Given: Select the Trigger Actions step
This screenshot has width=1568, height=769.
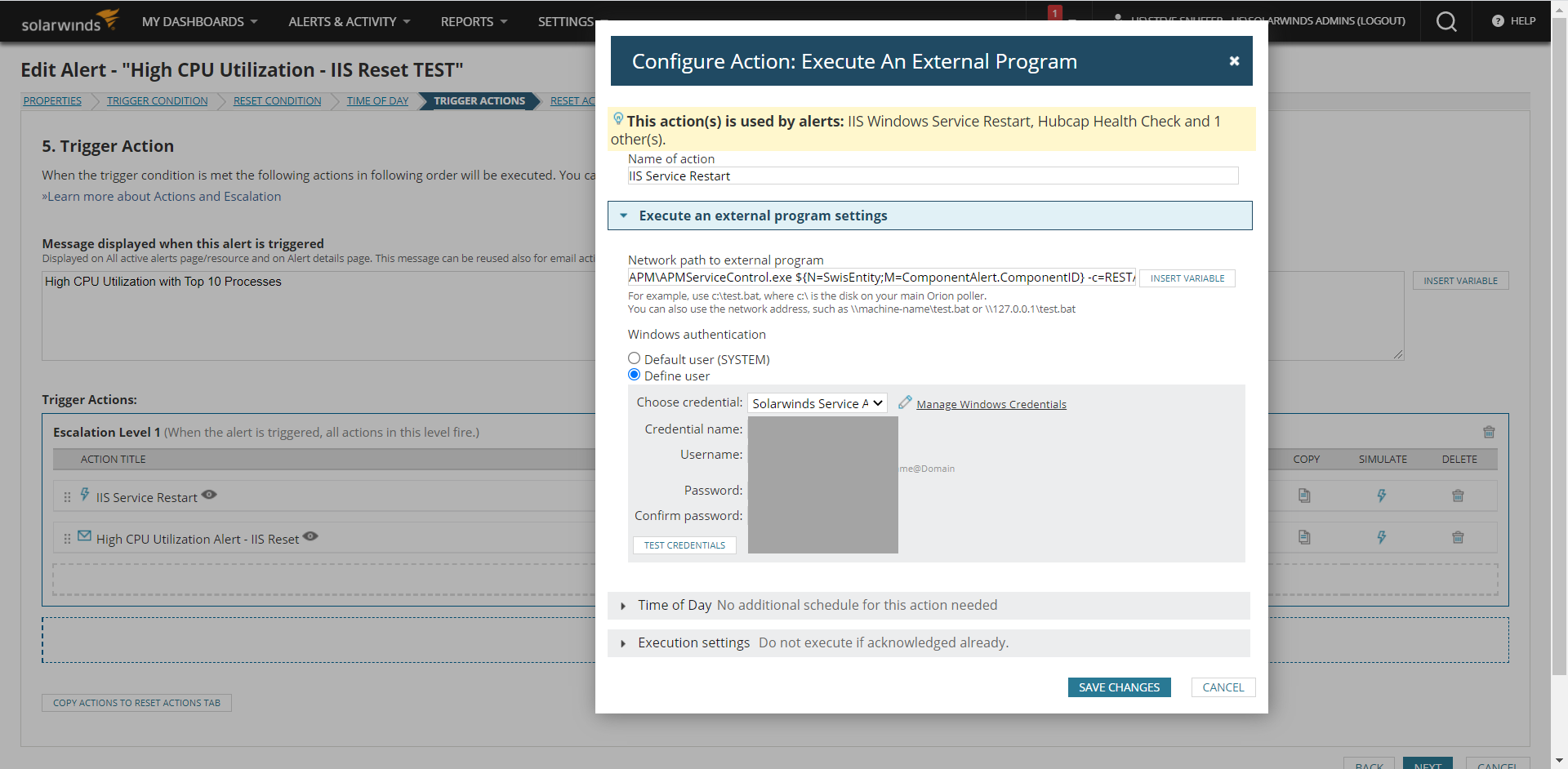Looking at the screenshot, I should point(479,101).
